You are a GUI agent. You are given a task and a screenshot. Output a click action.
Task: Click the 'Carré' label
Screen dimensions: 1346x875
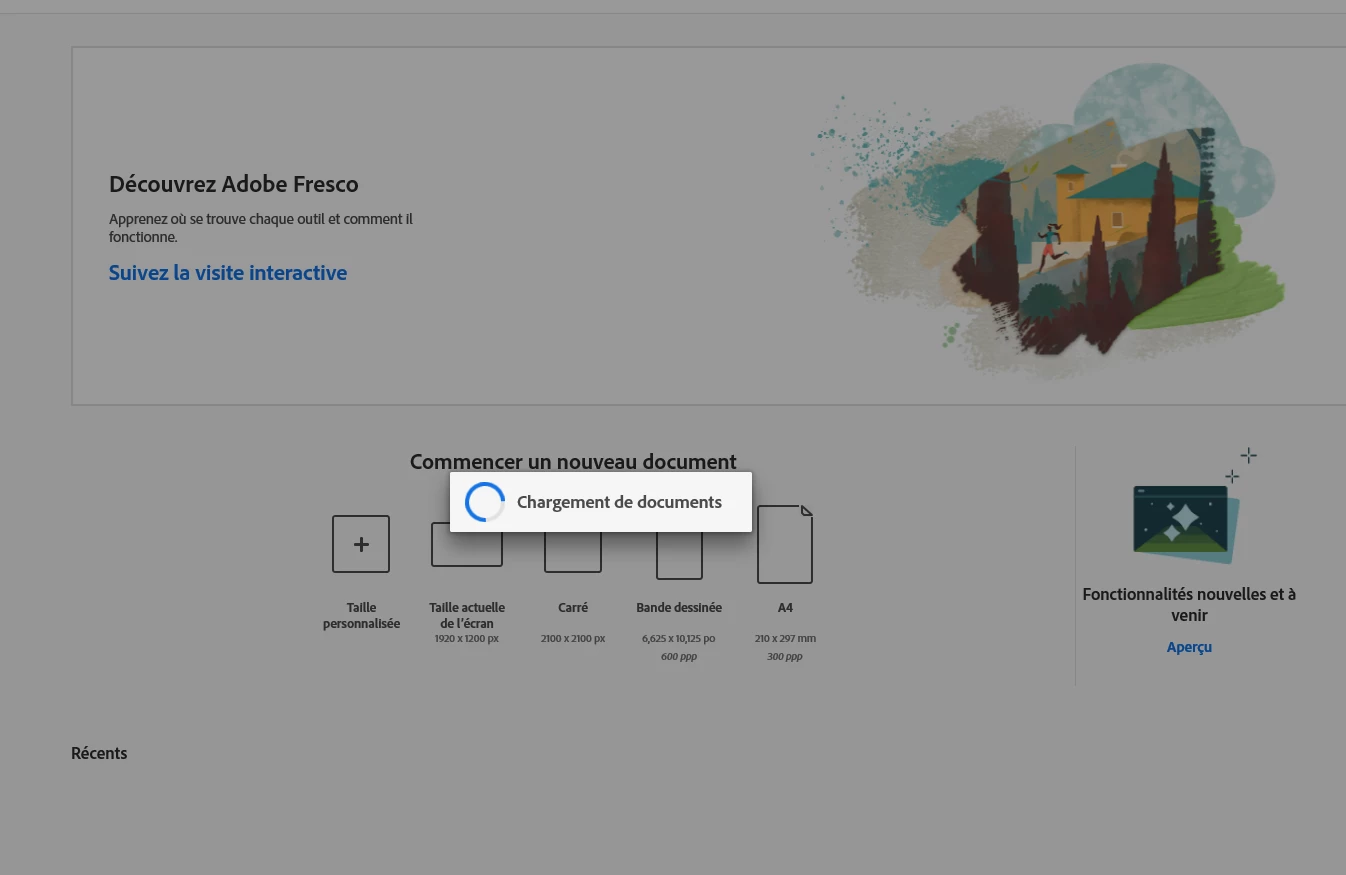573,607
